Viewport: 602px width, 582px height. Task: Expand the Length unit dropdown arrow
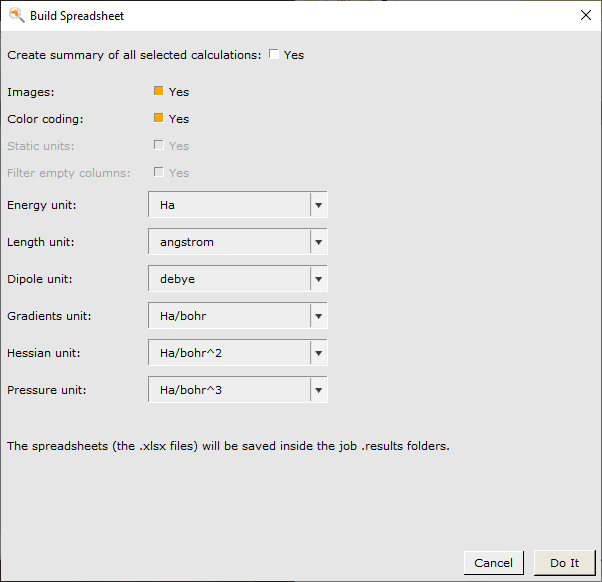click(318, 242)
